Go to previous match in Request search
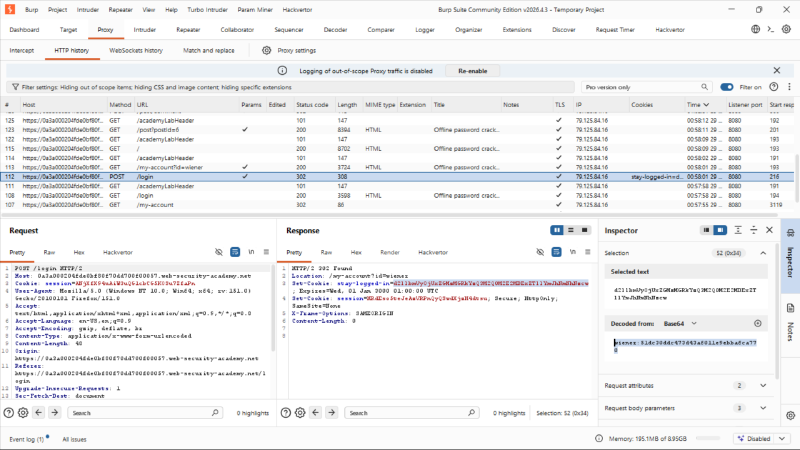This screenshot has width=800, height=450. coord(39,412)
